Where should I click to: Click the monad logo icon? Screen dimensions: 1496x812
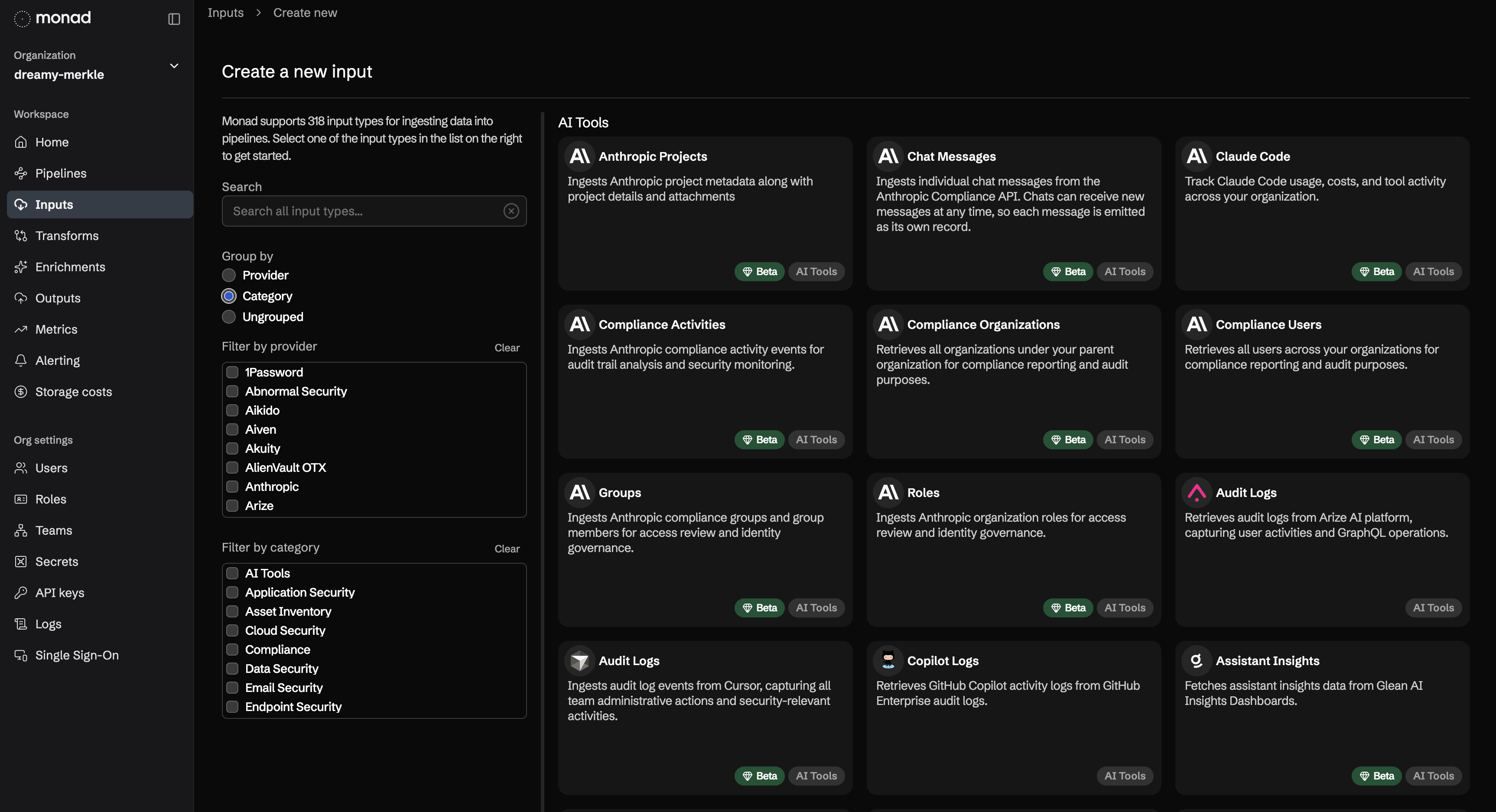point(22,19)
